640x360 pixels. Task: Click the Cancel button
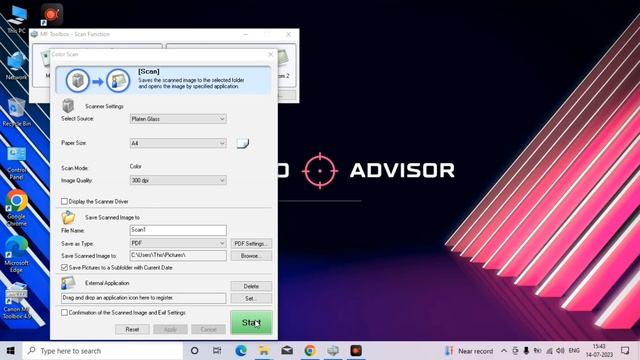tap(208, 329)
